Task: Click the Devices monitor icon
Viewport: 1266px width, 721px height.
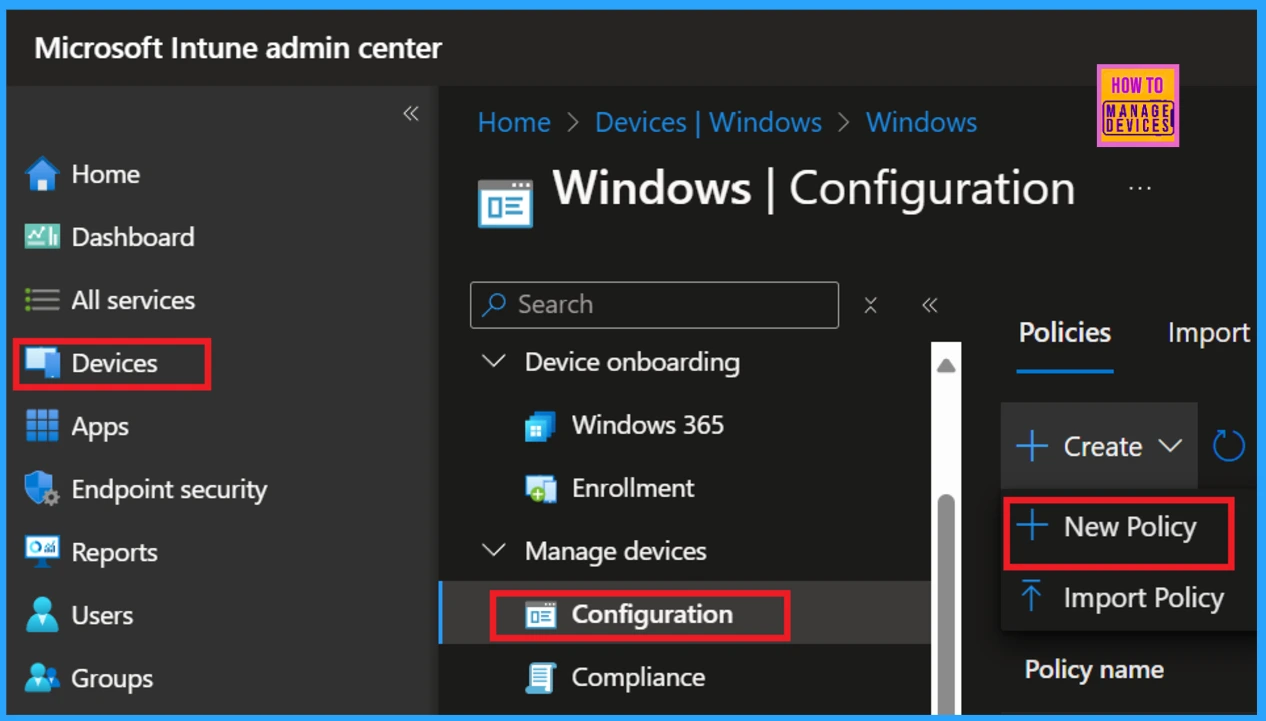Action: click(x=42, y=363)
